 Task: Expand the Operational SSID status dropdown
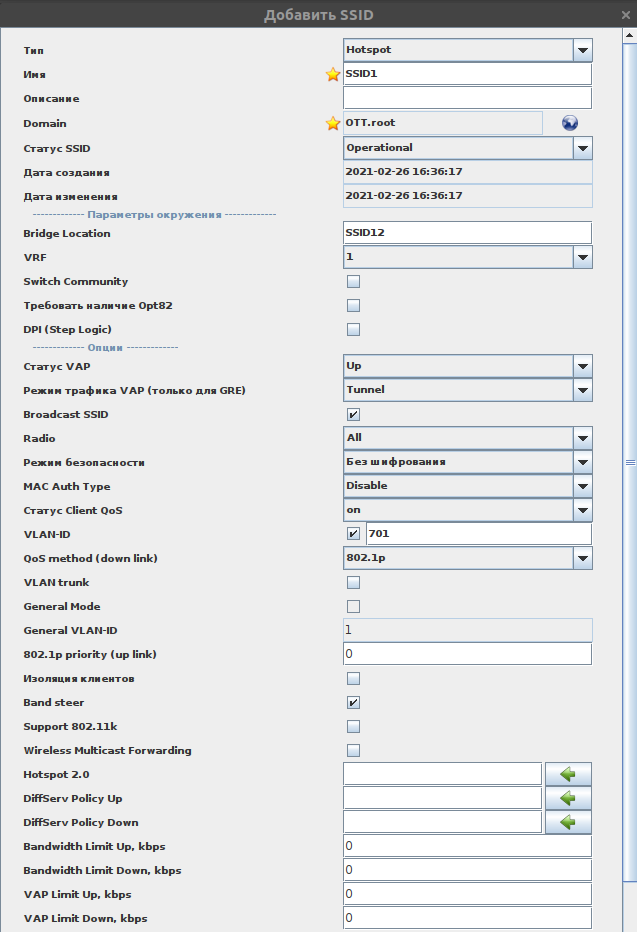582,148
